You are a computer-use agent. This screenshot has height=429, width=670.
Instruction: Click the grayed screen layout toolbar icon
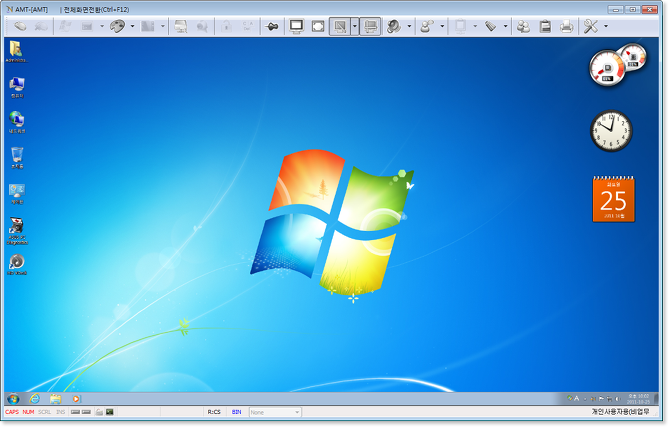coord(148,26)
